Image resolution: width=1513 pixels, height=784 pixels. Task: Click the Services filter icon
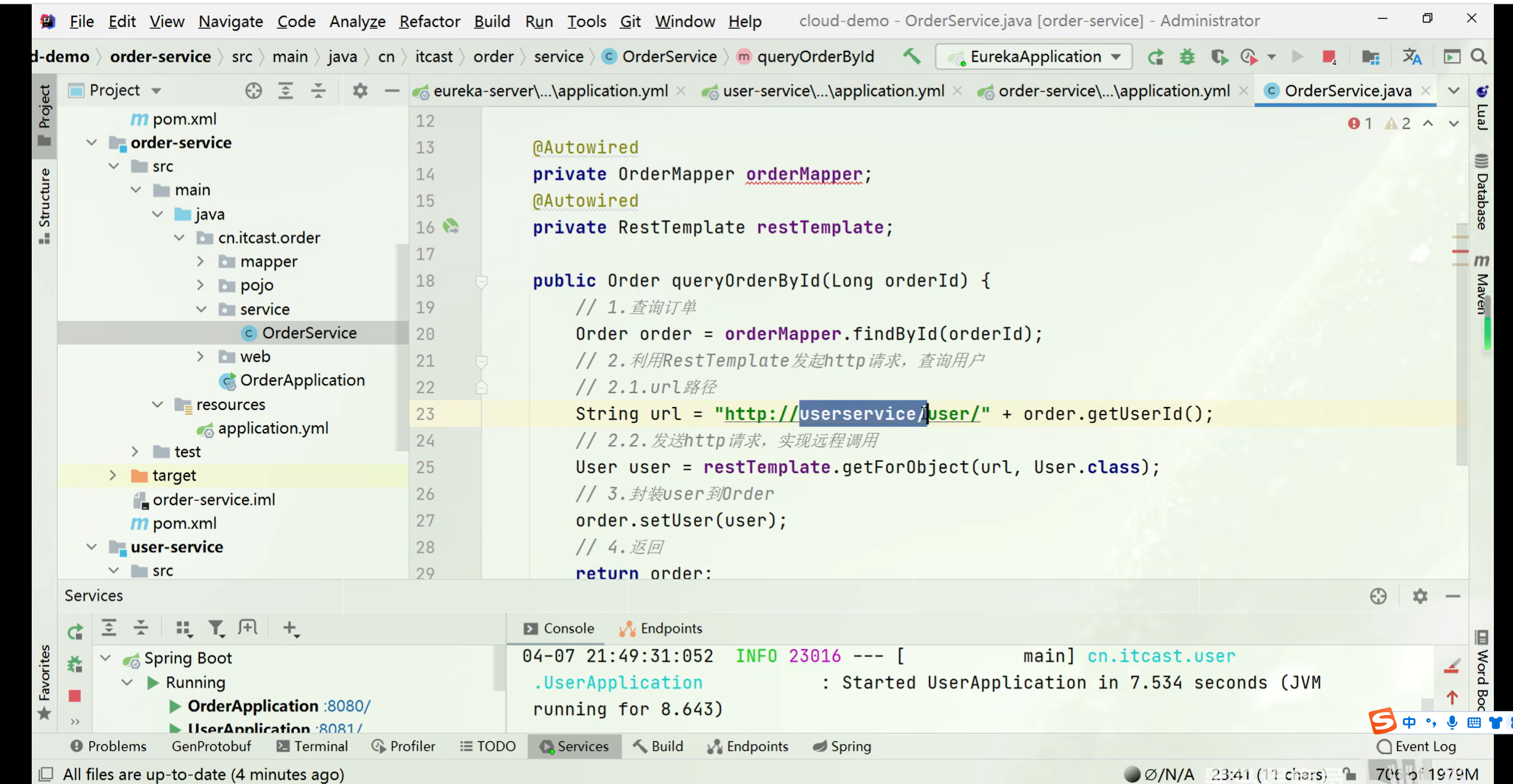(215, 628)
